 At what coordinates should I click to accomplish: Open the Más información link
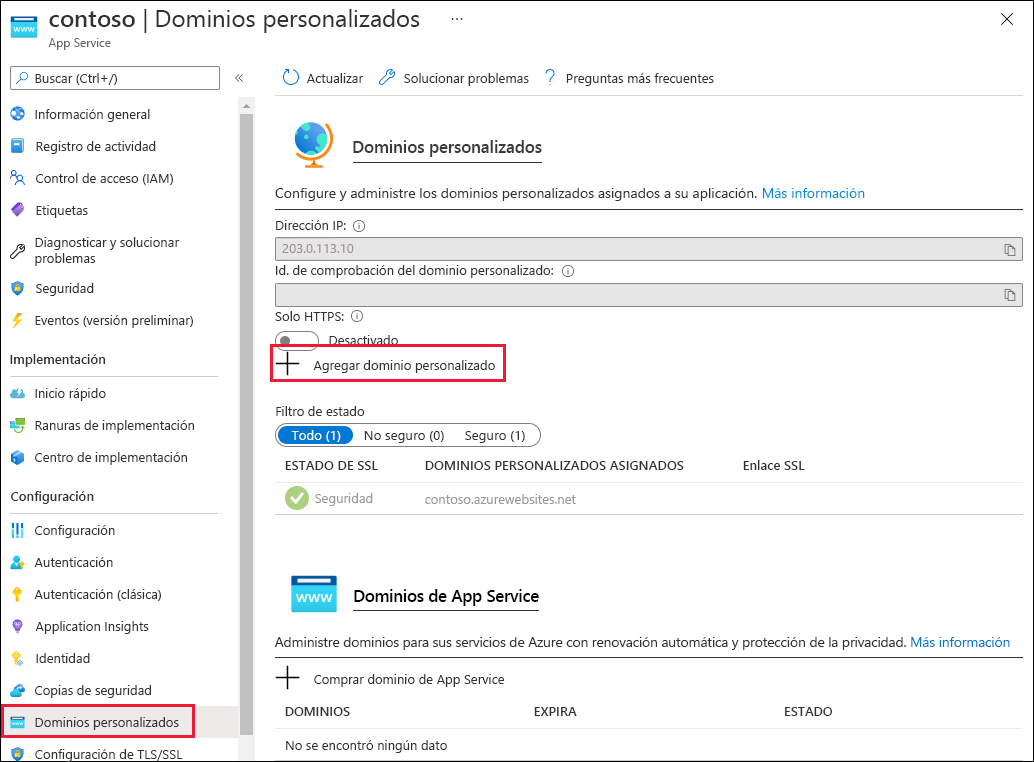pyautogui.click(x=813, y=193)
